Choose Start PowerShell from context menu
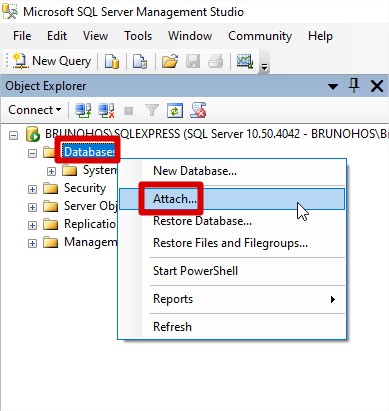The width and height of the screenshot is (389, 411). click(232, 271)
